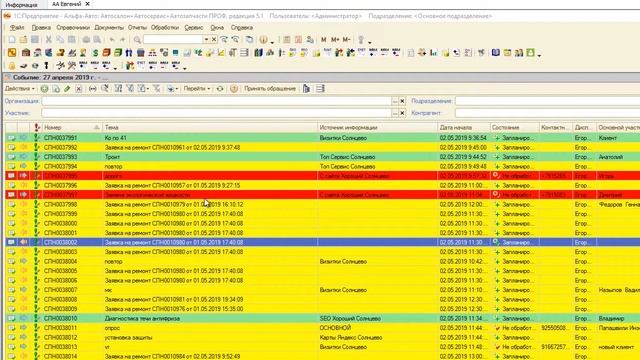640x360 pixels.
Task: Select row СПН0037991 with theme Ко по 41
Action: tap(322, 138)
